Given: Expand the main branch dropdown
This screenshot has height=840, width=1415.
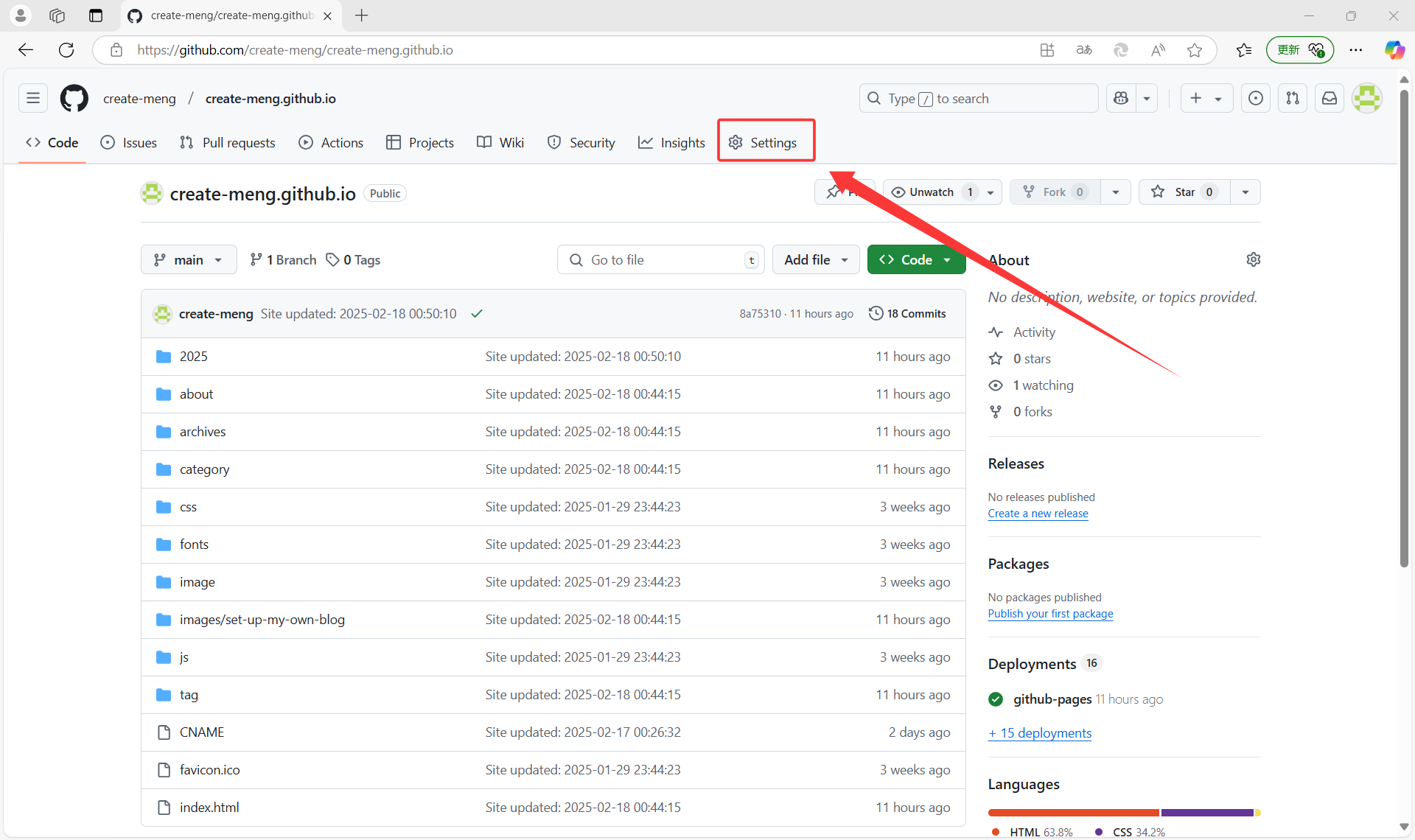Looking at the screenshot, I should 189,259.
